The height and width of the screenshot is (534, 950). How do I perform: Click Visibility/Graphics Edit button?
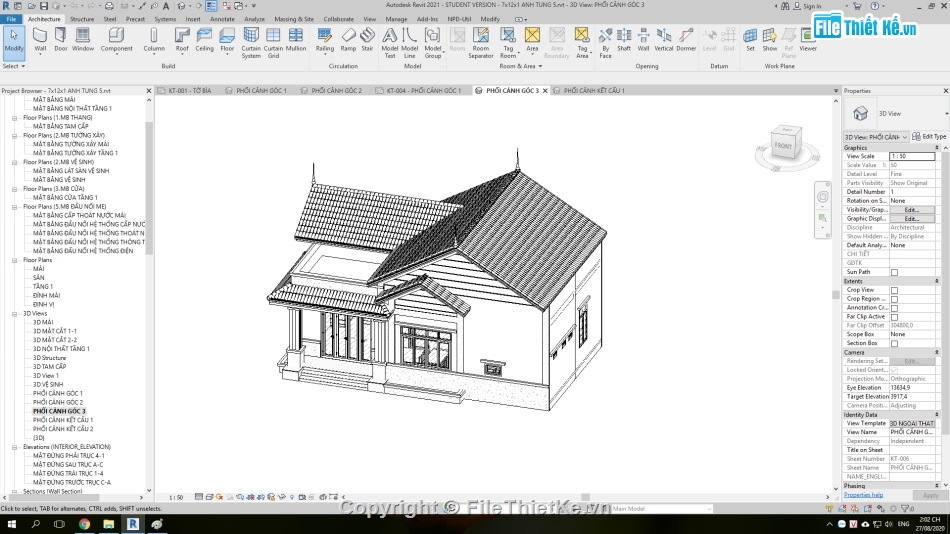(x=911, y=210)
